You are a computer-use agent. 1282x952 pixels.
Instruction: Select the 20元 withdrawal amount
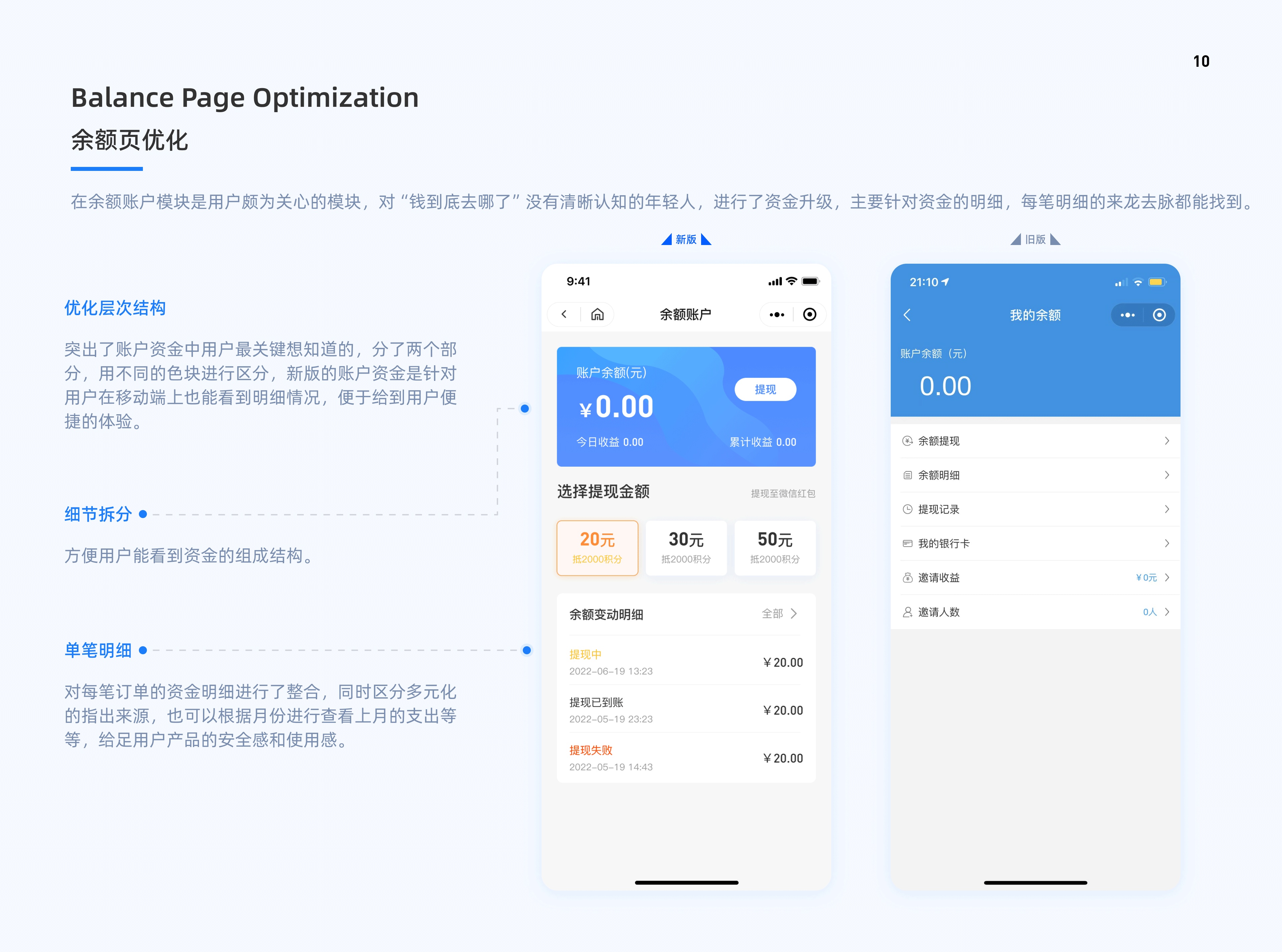click(x=597, y=547)
